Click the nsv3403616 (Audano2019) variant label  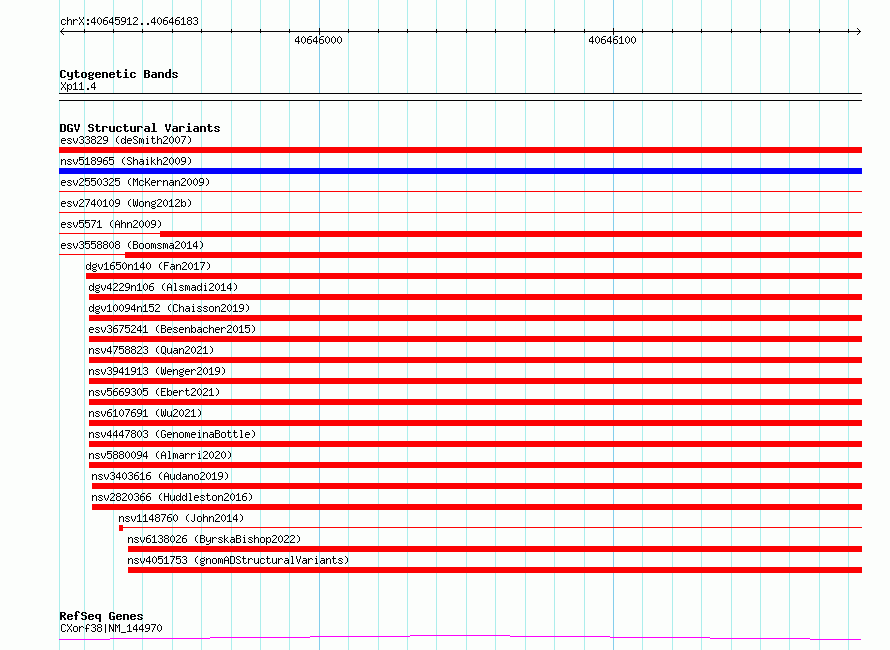point(160,476)
